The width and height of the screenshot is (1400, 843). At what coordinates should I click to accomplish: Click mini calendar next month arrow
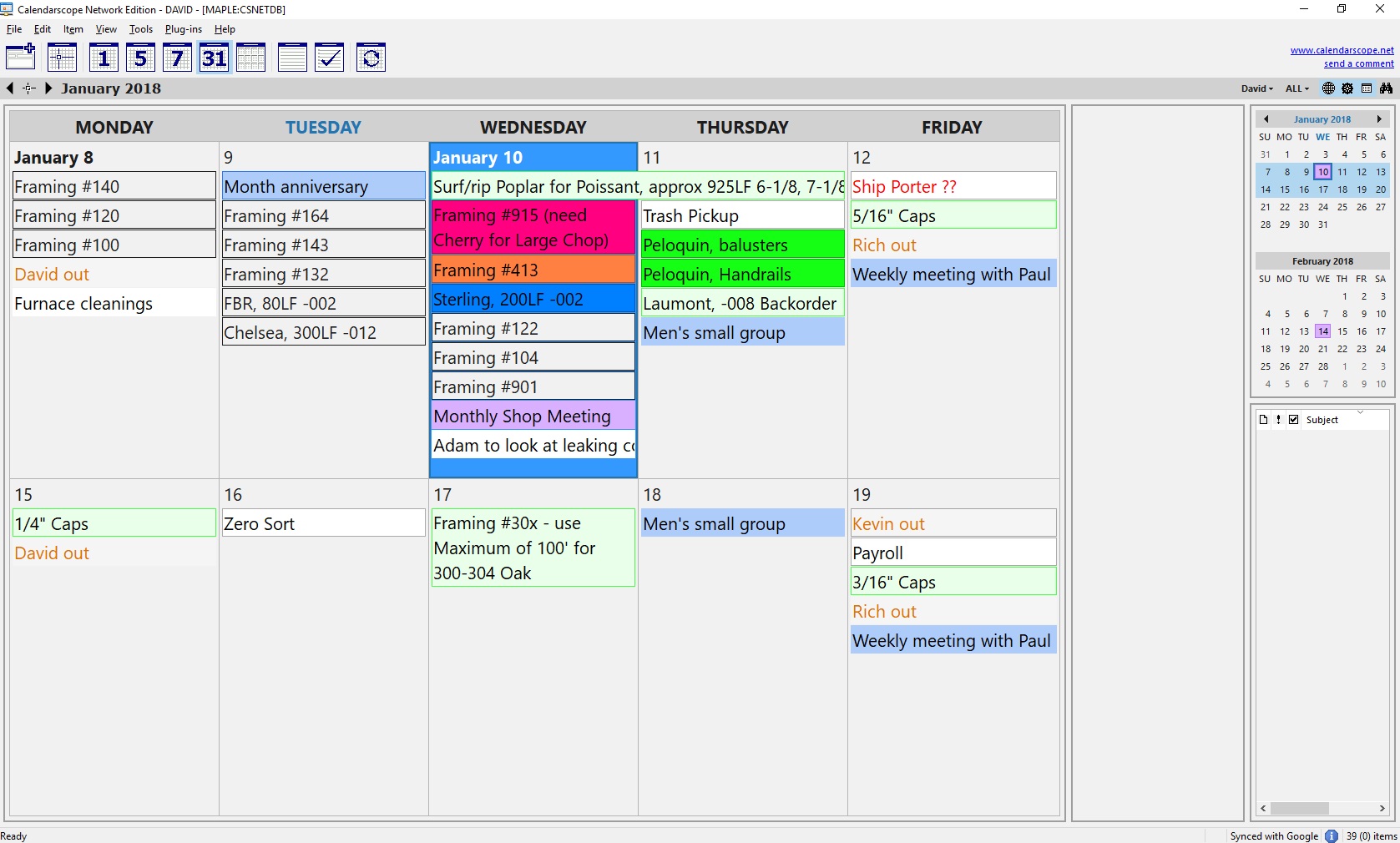coord(1379,119)
